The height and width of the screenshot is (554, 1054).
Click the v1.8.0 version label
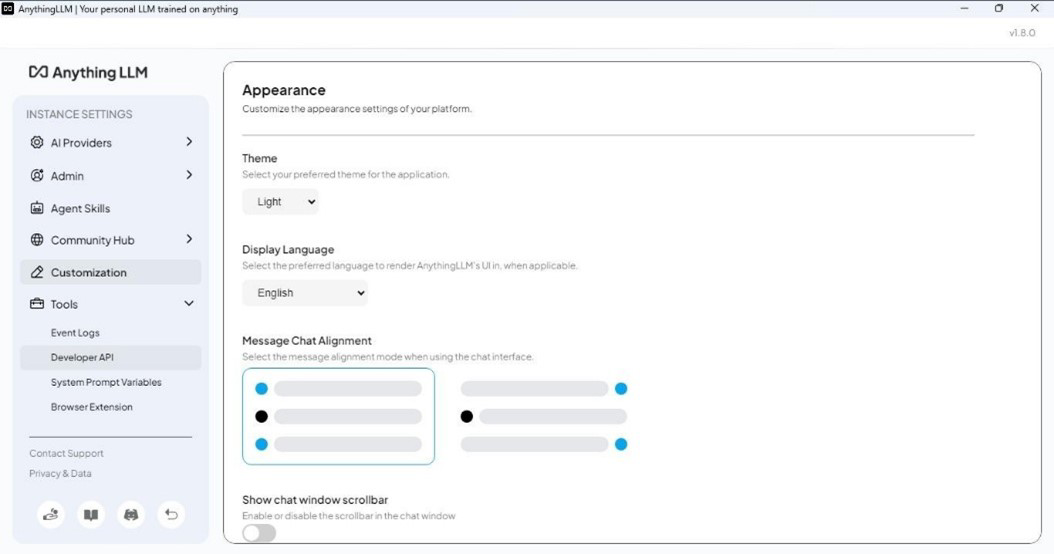[x=1022, y=32]
